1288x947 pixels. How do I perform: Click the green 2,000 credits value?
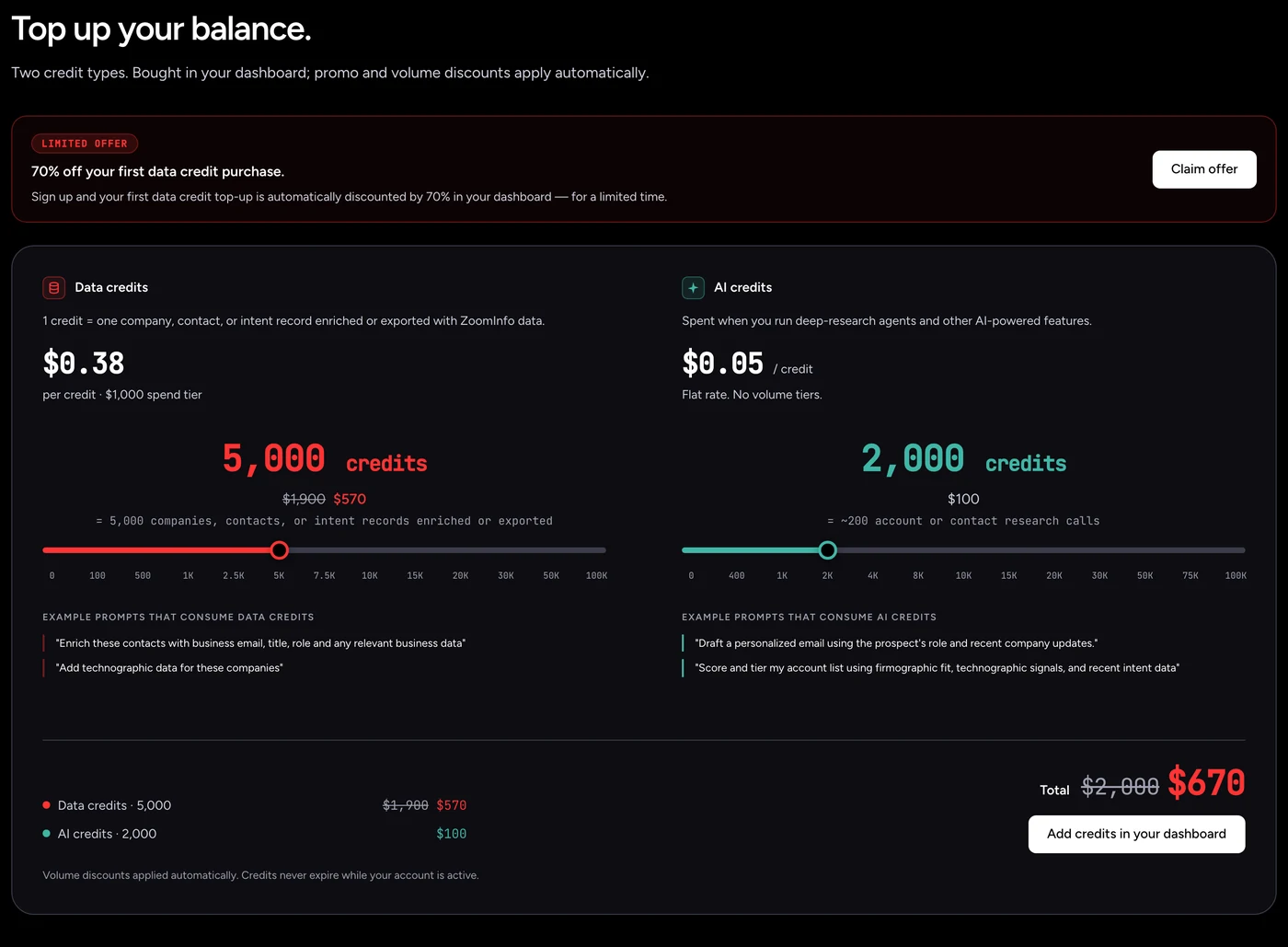963,458
